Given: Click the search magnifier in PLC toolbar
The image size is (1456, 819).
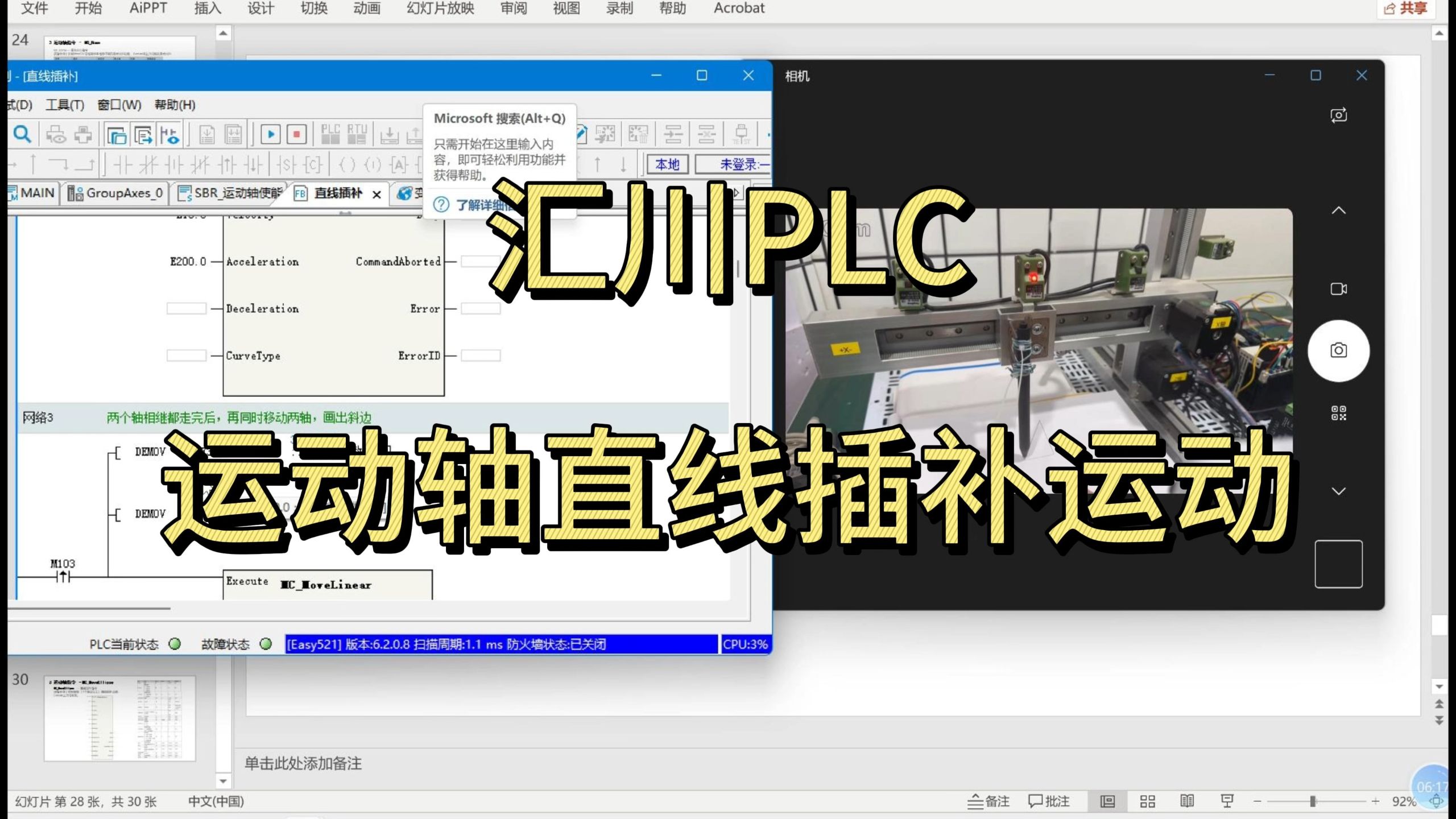Looking at the screenshot, I should [22, 135].
